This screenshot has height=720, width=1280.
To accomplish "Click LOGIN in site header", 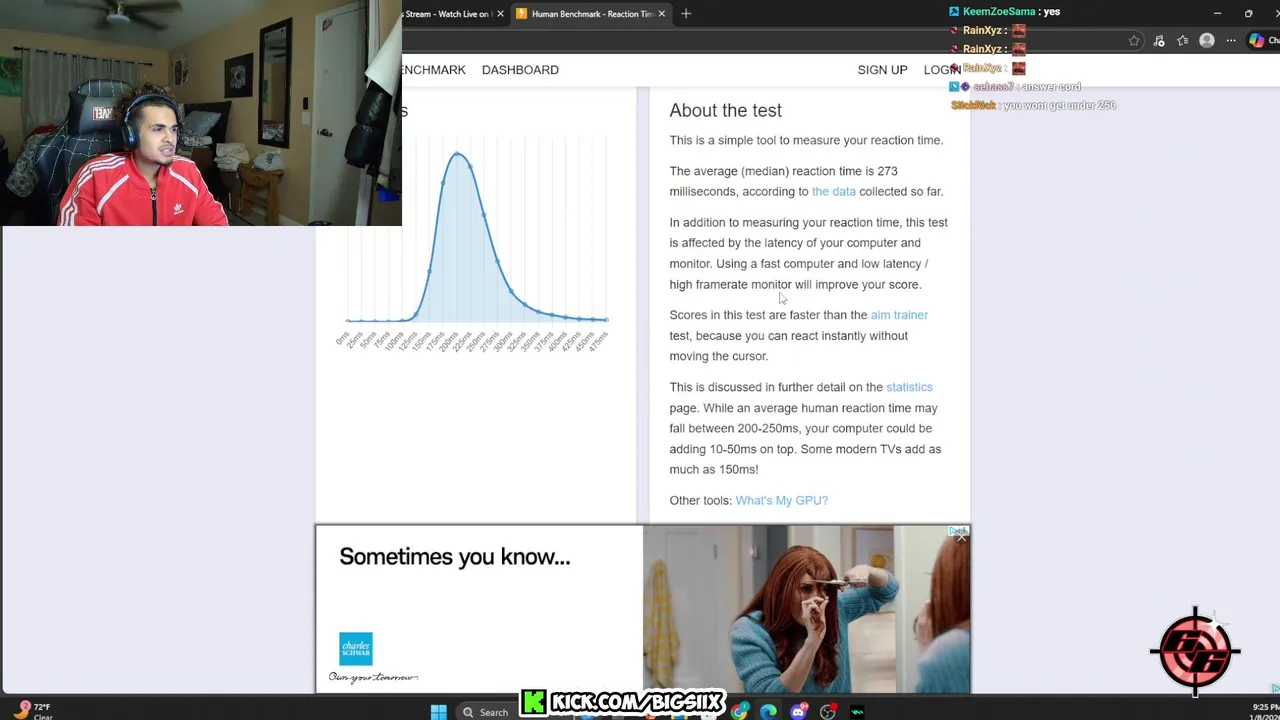I will (942, 70).
